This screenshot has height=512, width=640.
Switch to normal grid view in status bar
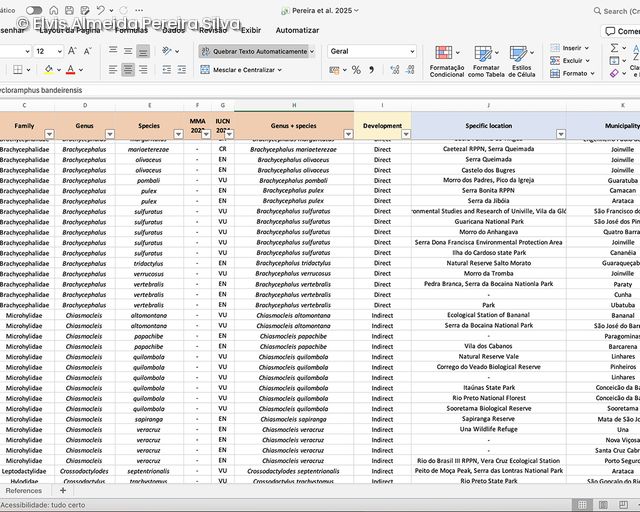pos(584,505)
